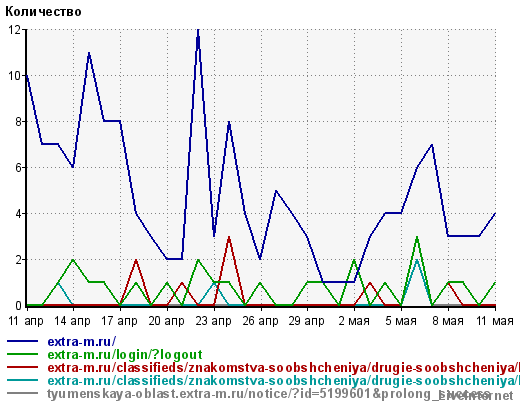This screenshot has width=520, height=405.
Task: Click the '29 апр' date label
Action: coord(307,321)
